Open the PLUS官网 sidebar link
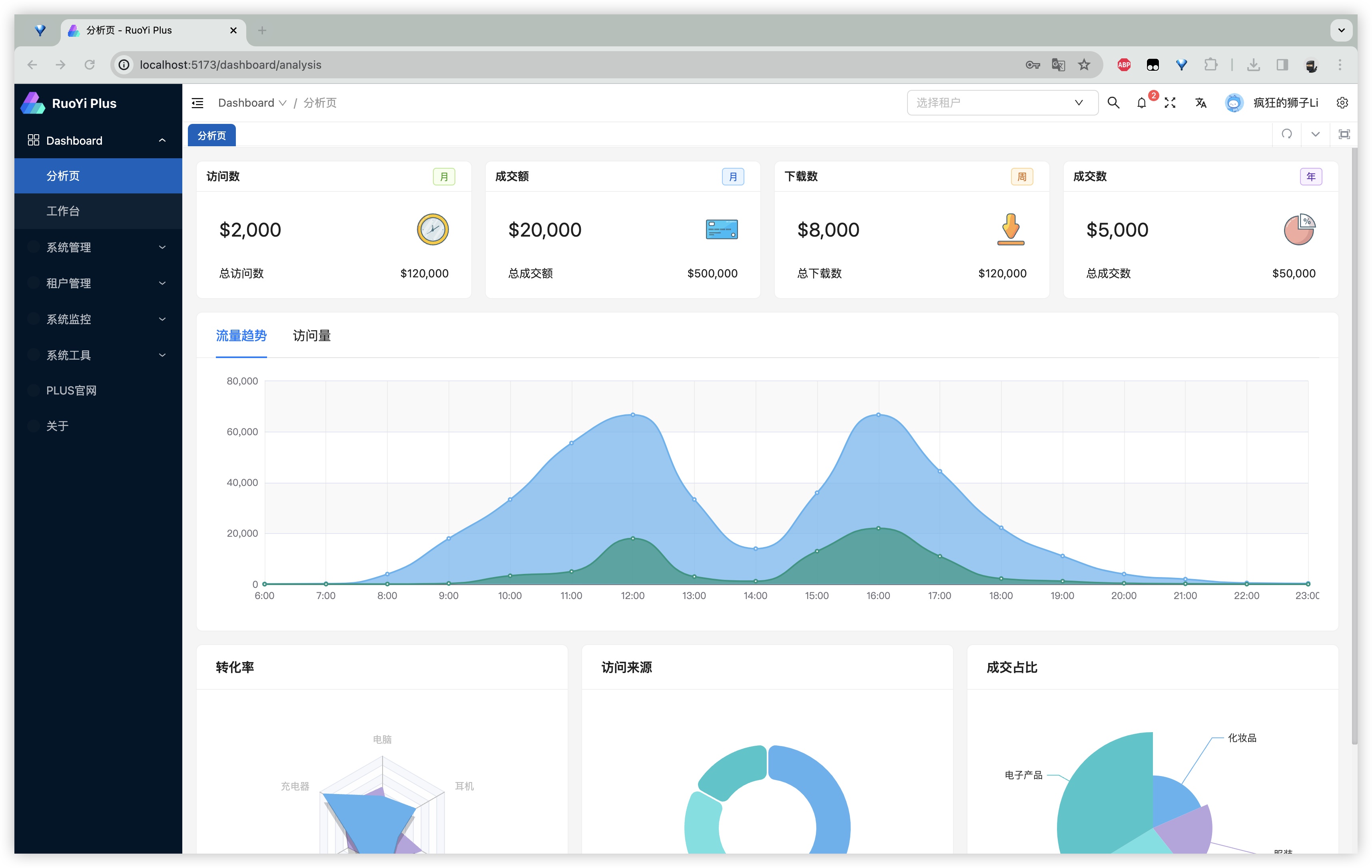 71,391
